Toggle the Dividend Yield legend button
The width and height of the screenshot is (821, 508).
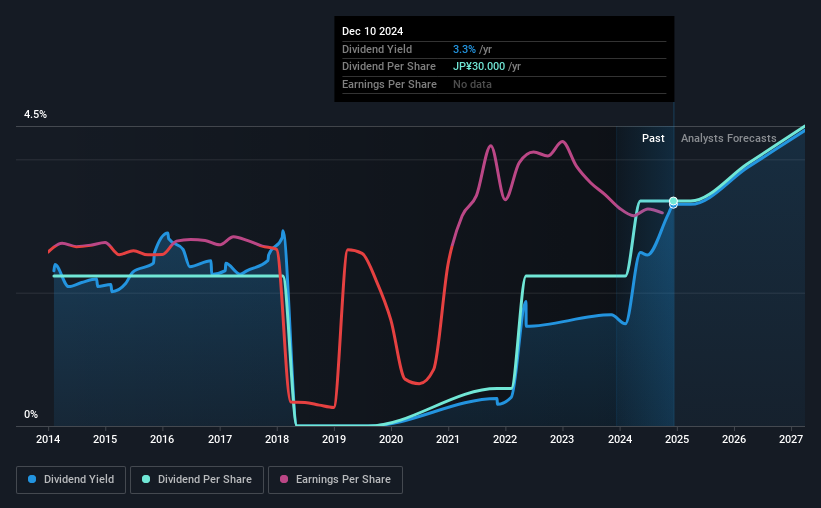tap(71, 480)
